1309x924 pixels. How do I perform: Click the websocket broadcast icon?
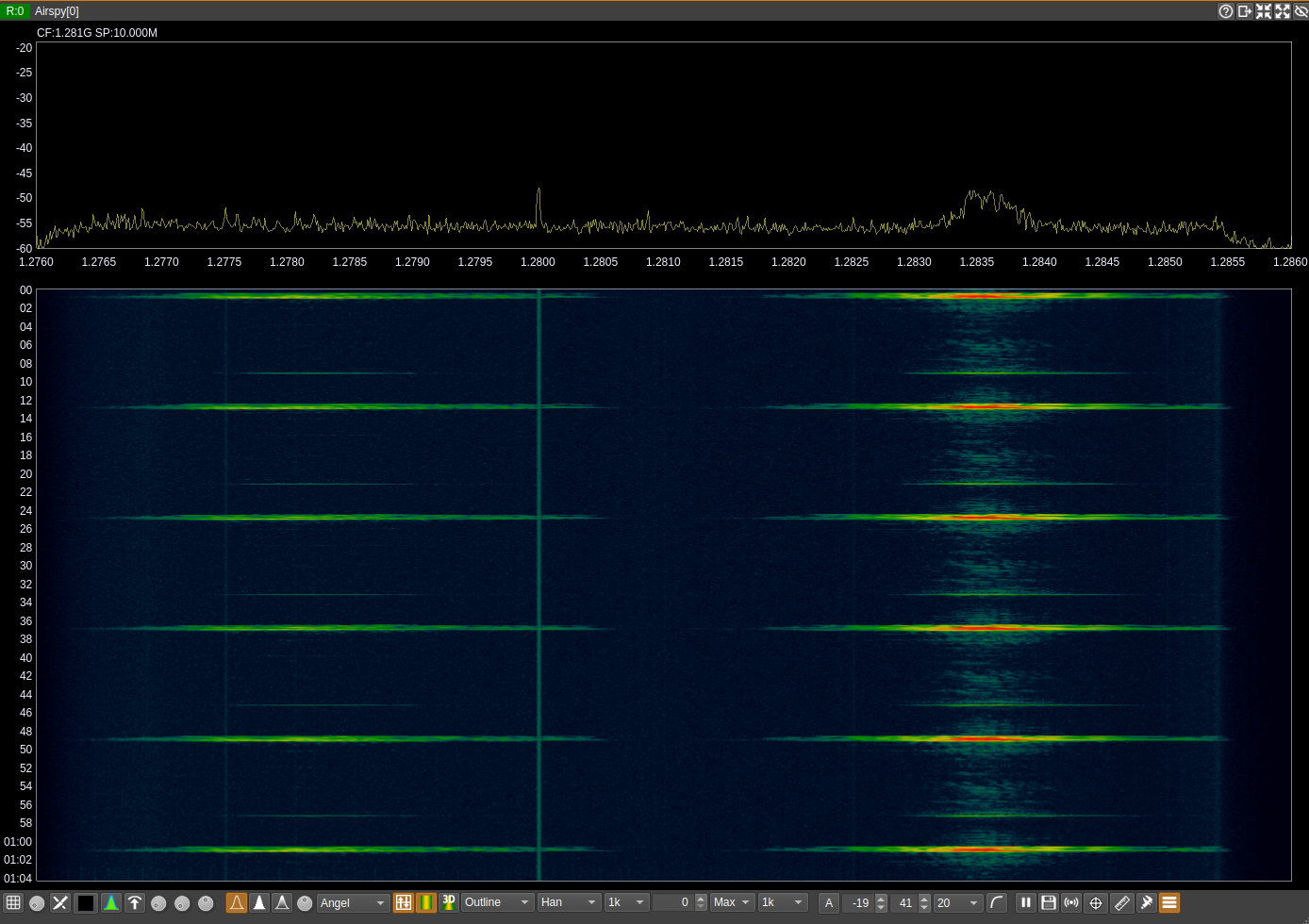(1071, 902)
